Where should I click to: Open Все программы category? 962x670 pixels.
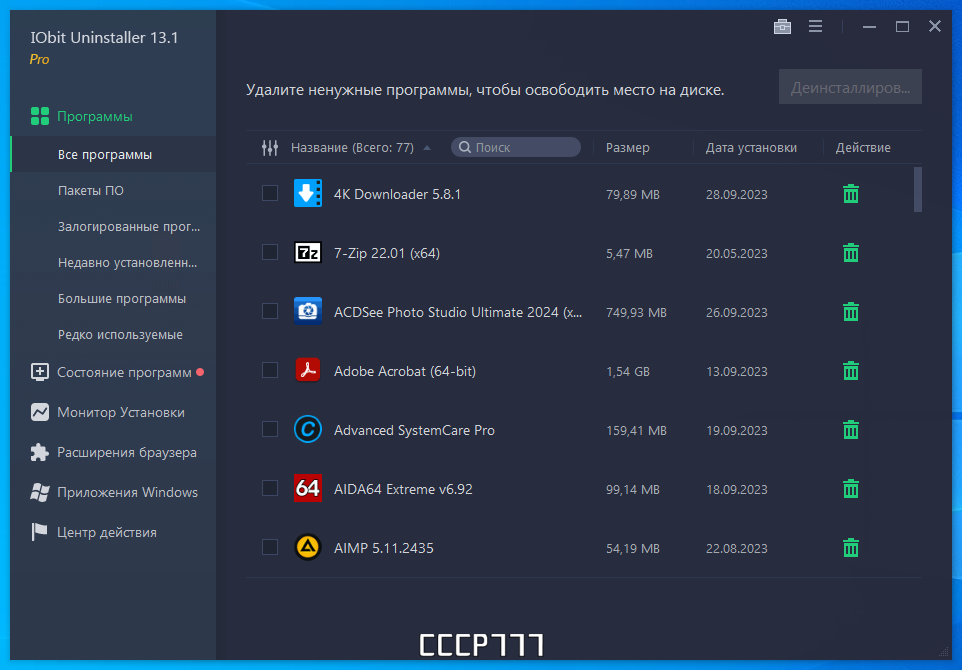[x=113, y=155]
